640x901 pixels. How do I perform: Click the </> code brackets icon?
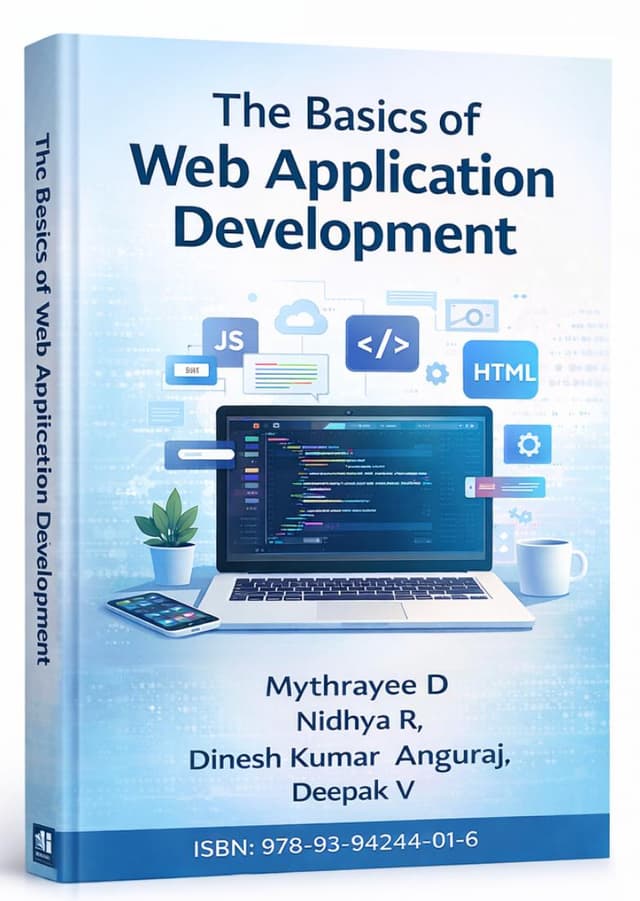tap(383, 344)
